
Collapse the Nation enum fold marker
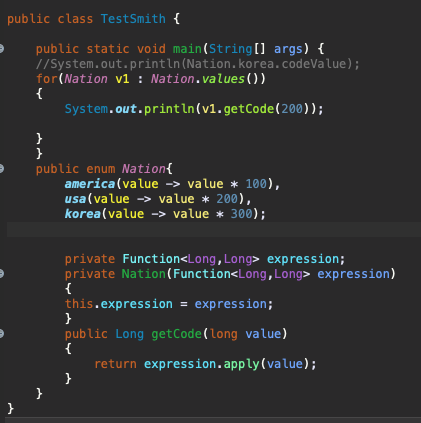click(x=1, y=169)
